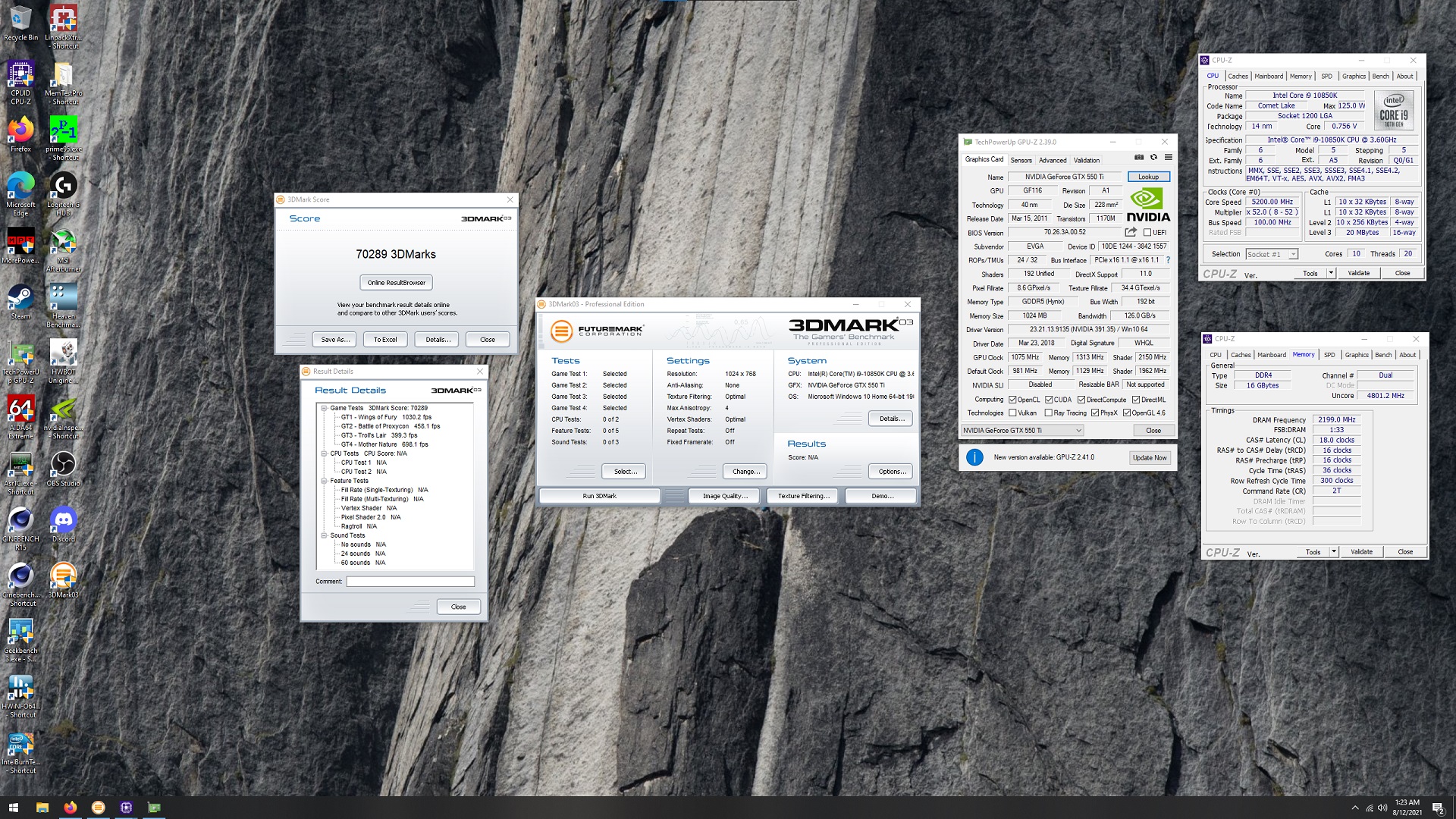
Task: Show hidden system tray icons chevron
Action: [x=1354, y=808]
